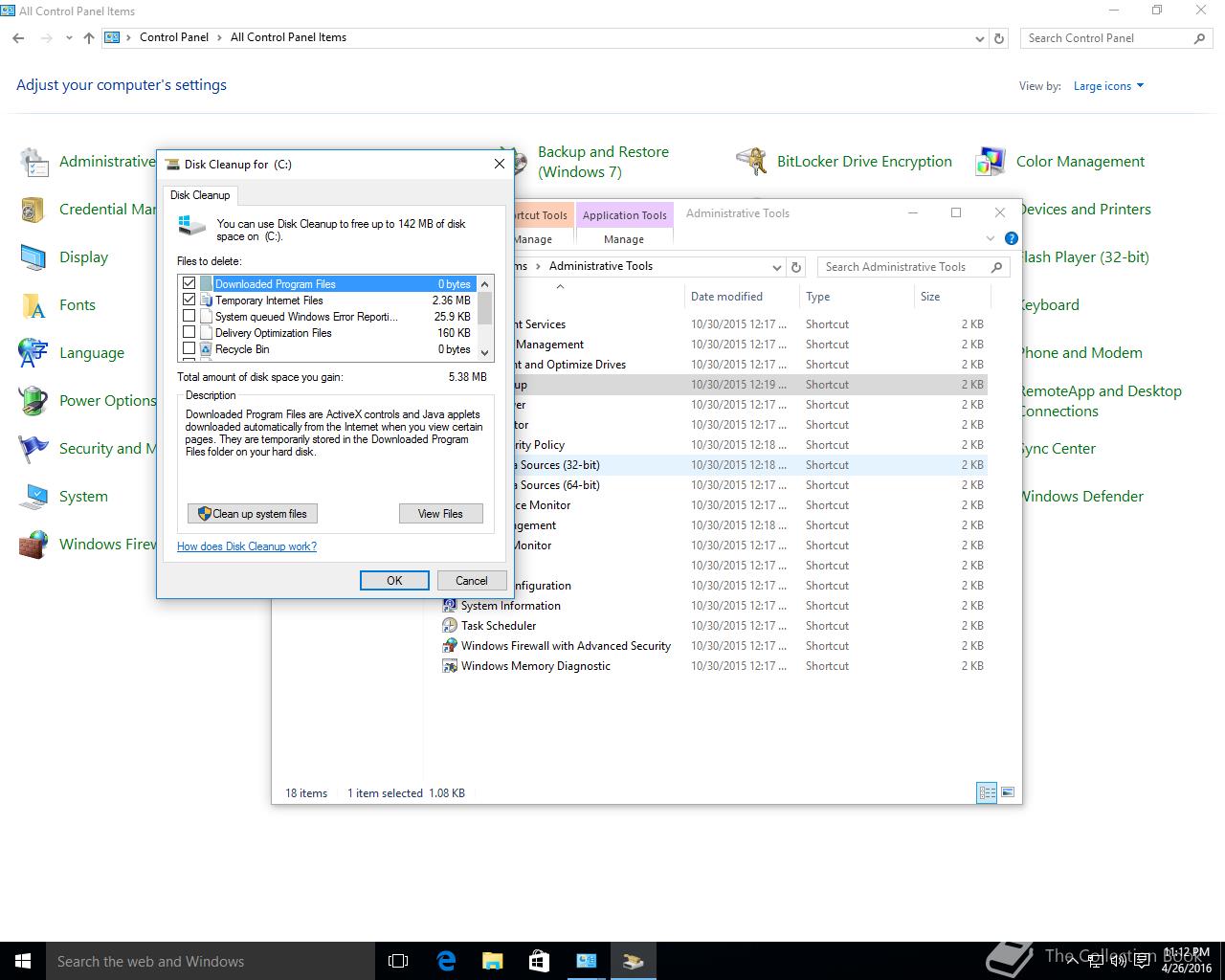Screen dimensions: 1225x980
Task: Open the System computer icon
Action: pos(34,497)
